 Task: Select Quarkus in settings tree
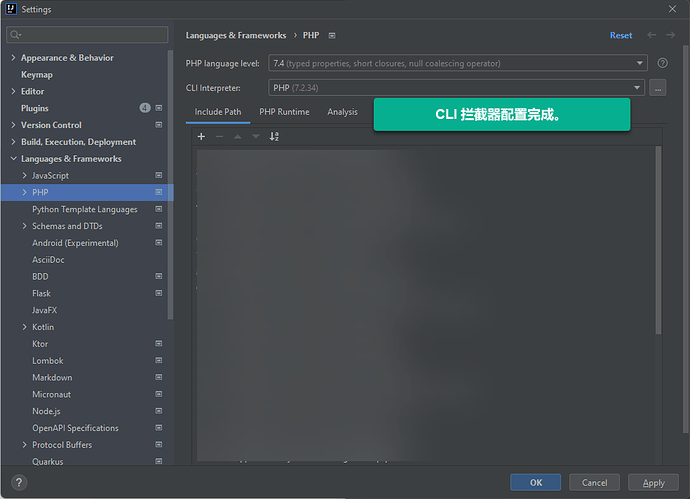(48, 461)
